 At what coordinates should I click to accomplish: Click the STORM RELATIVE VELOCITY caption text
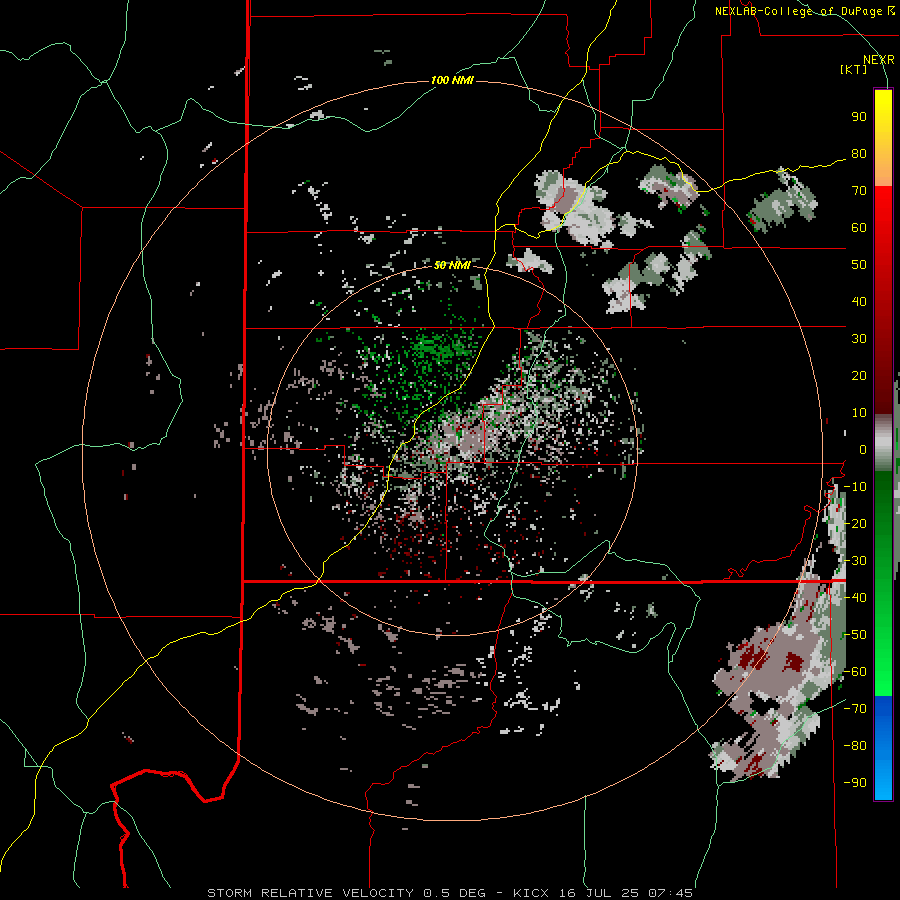tap(310, 893)
